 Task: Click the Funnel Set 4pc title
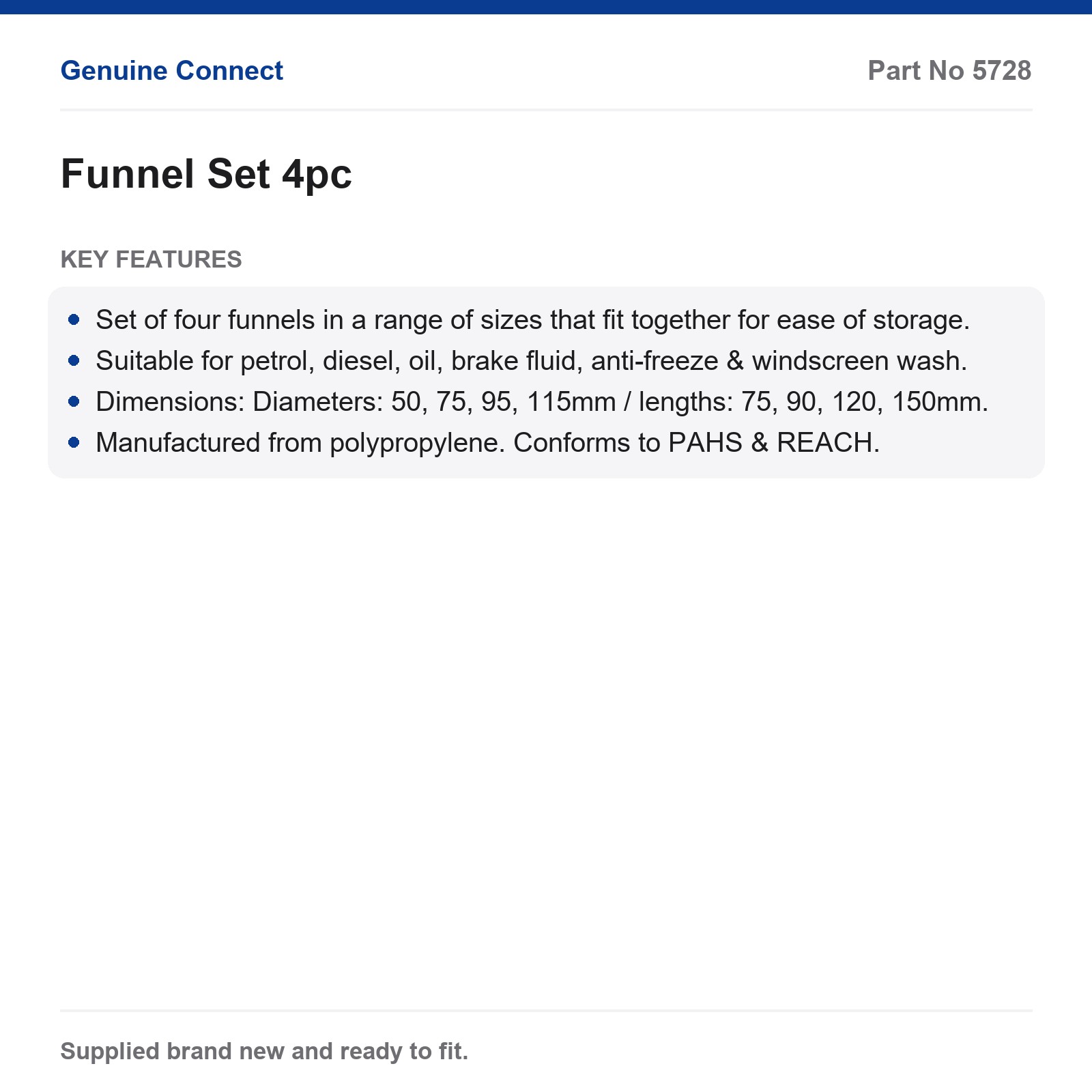click(206, 174)
